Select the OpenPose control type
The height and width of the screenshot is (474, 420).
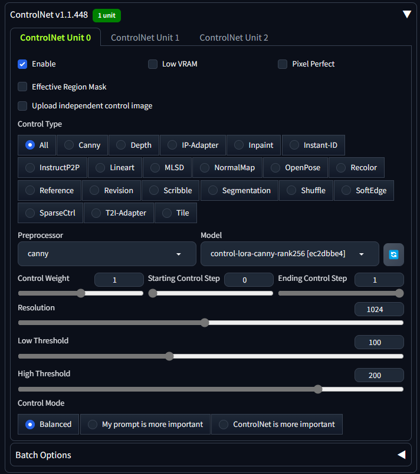[296, 168]
